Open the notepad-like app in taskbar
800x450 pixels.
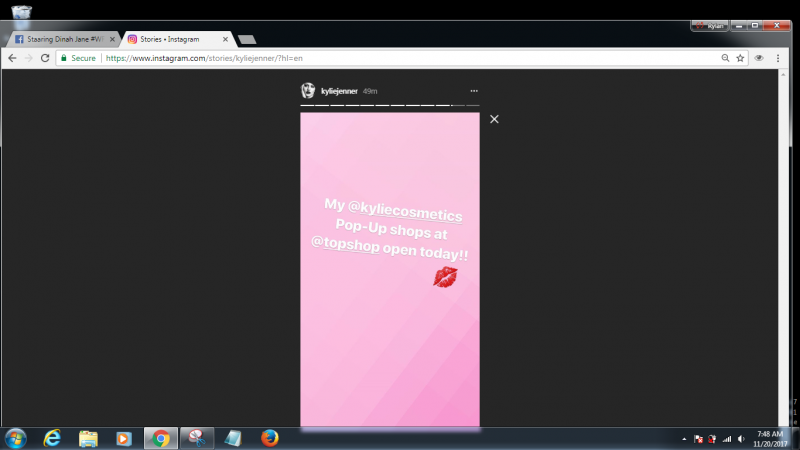point(233,438)
